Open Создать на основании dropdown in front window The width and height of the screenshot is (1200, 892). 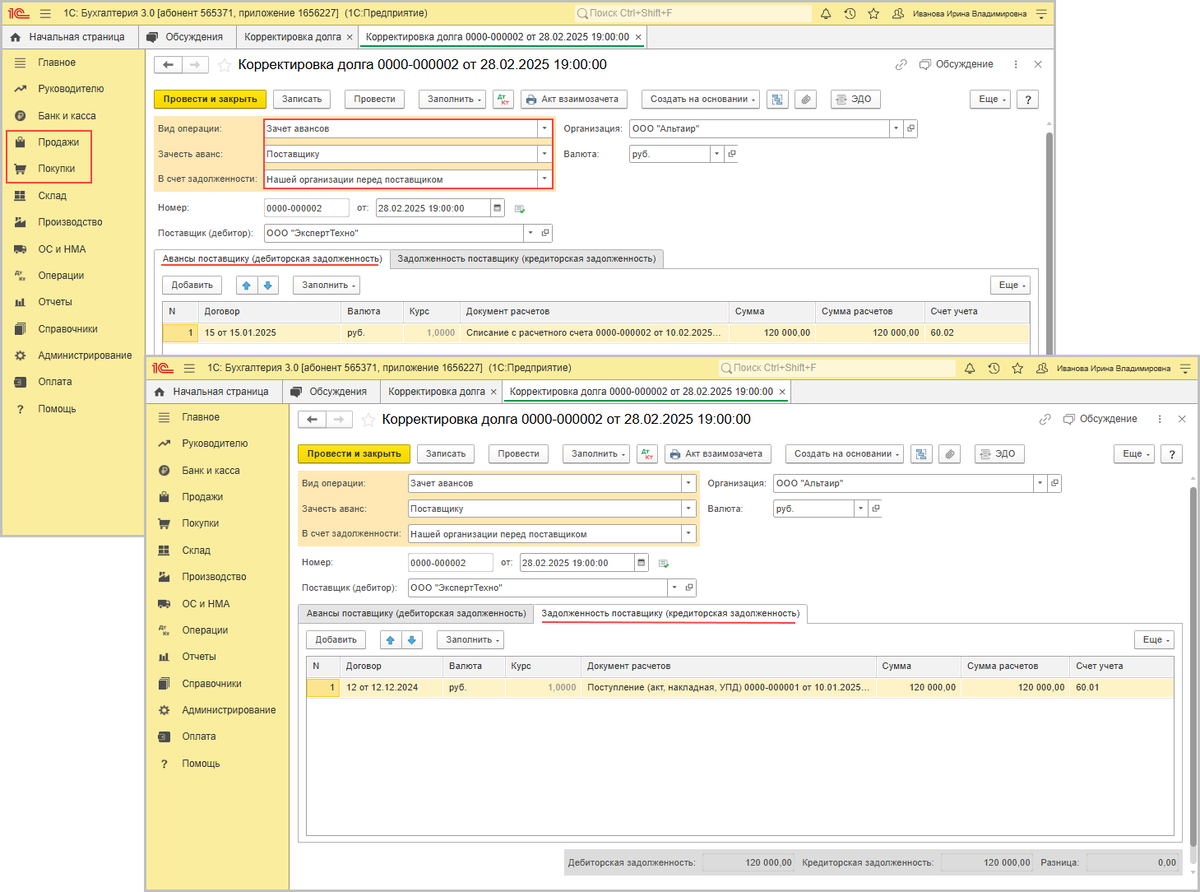pyautogui.click(x=845, y=453)
